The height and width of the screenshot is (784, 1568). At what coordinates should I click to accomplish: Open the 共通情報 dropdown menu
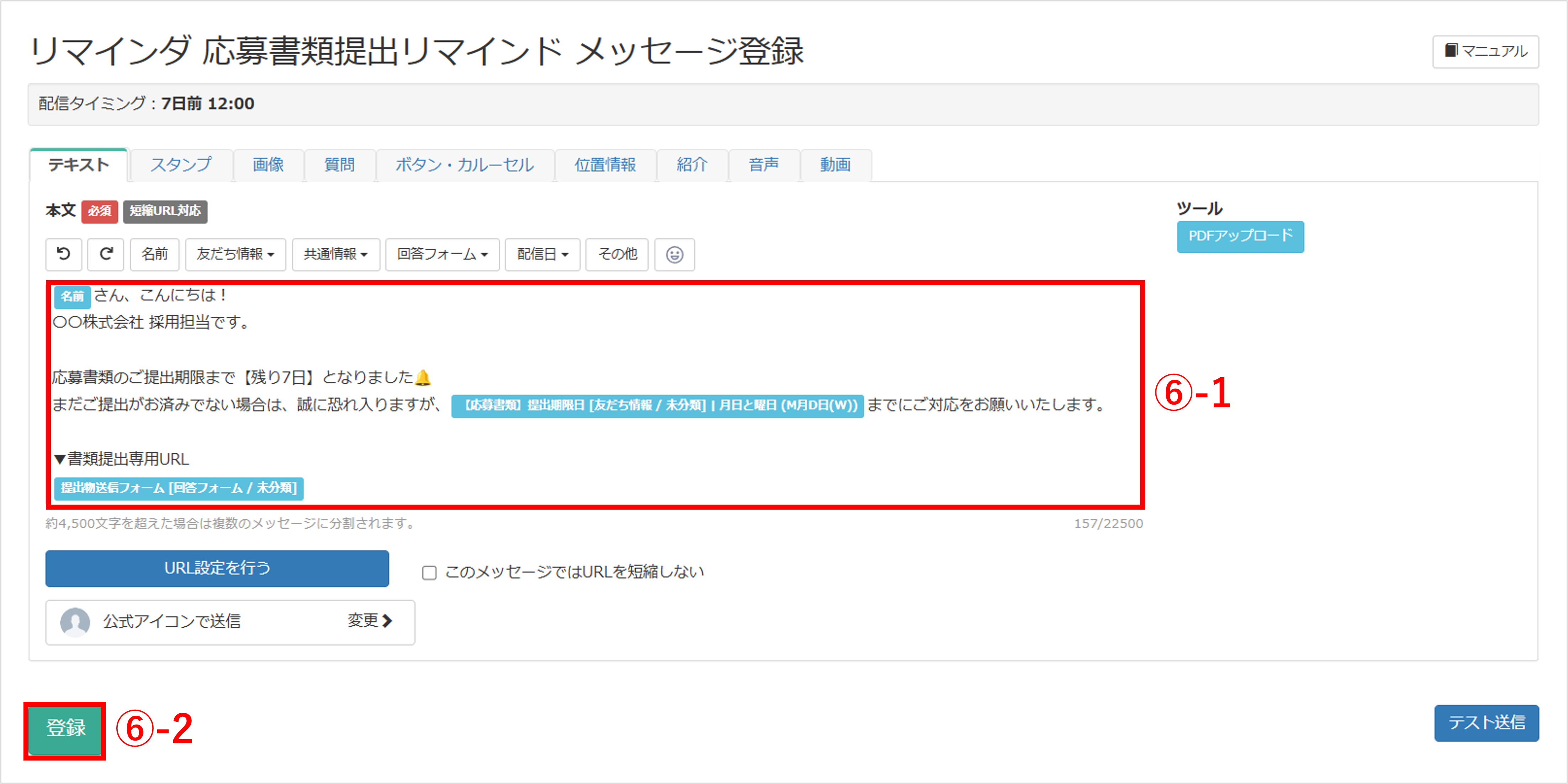pyautogui.click(x=335, y=254)
